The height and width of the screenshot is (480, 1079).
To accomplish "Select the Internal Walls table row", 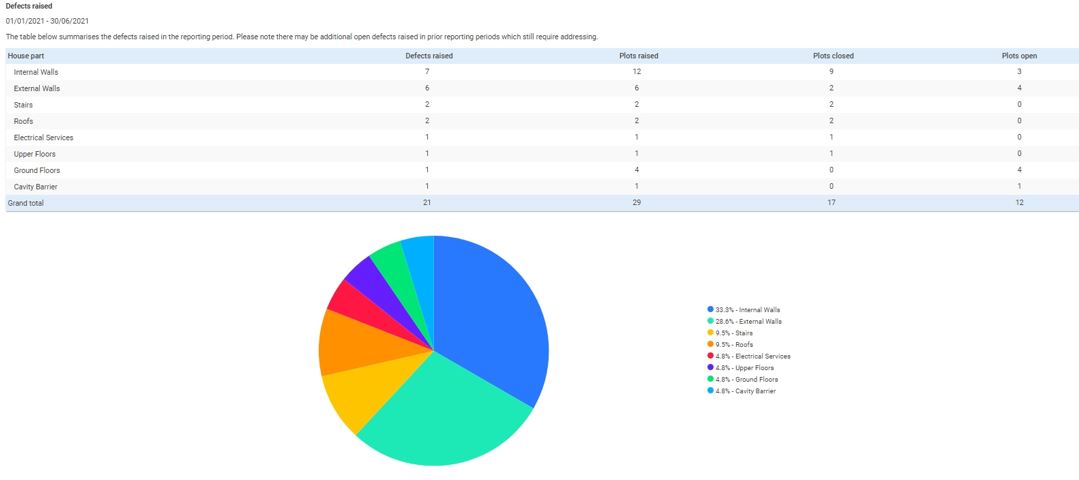I will (x=37, y=72).
